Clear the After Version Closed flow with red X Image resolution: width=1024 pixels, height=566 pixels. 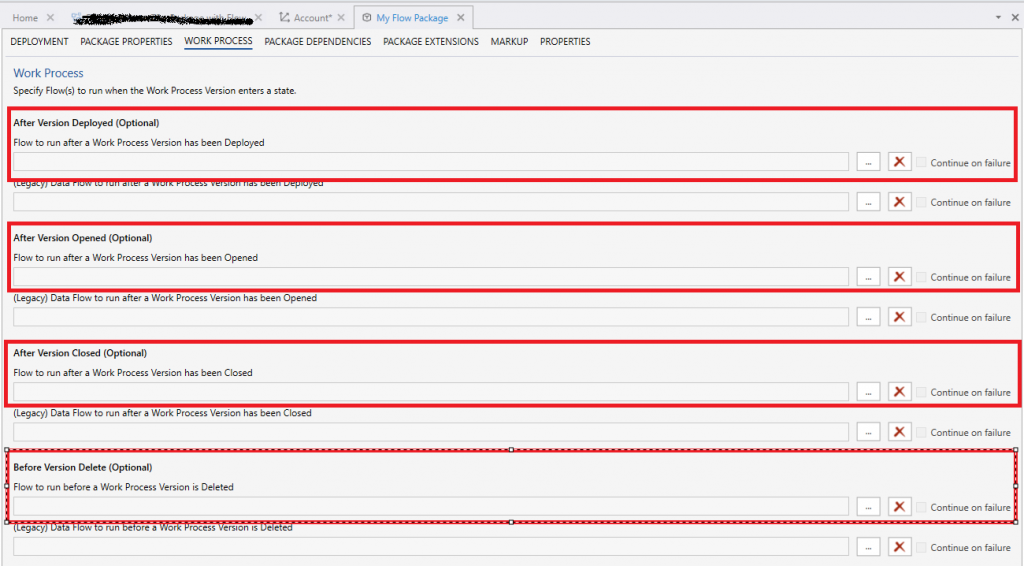coord(899,392)
